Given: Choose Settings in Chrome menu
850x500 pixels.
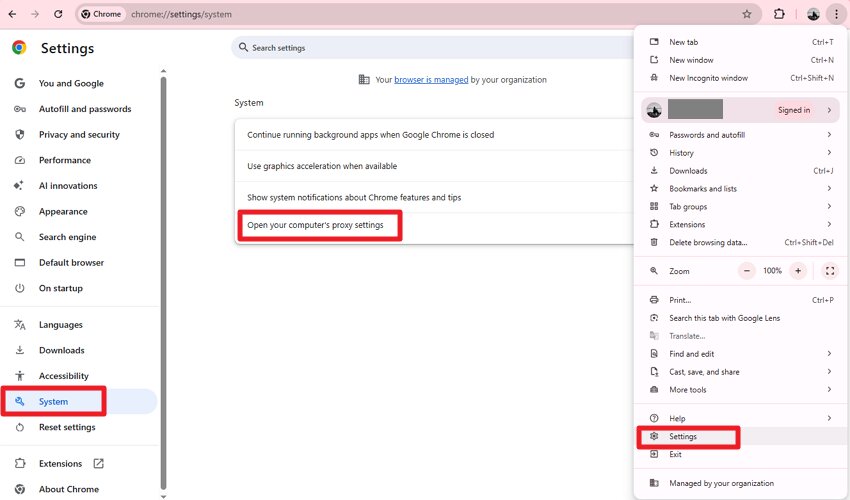Looking at the screenshot, I should [740, 436].
